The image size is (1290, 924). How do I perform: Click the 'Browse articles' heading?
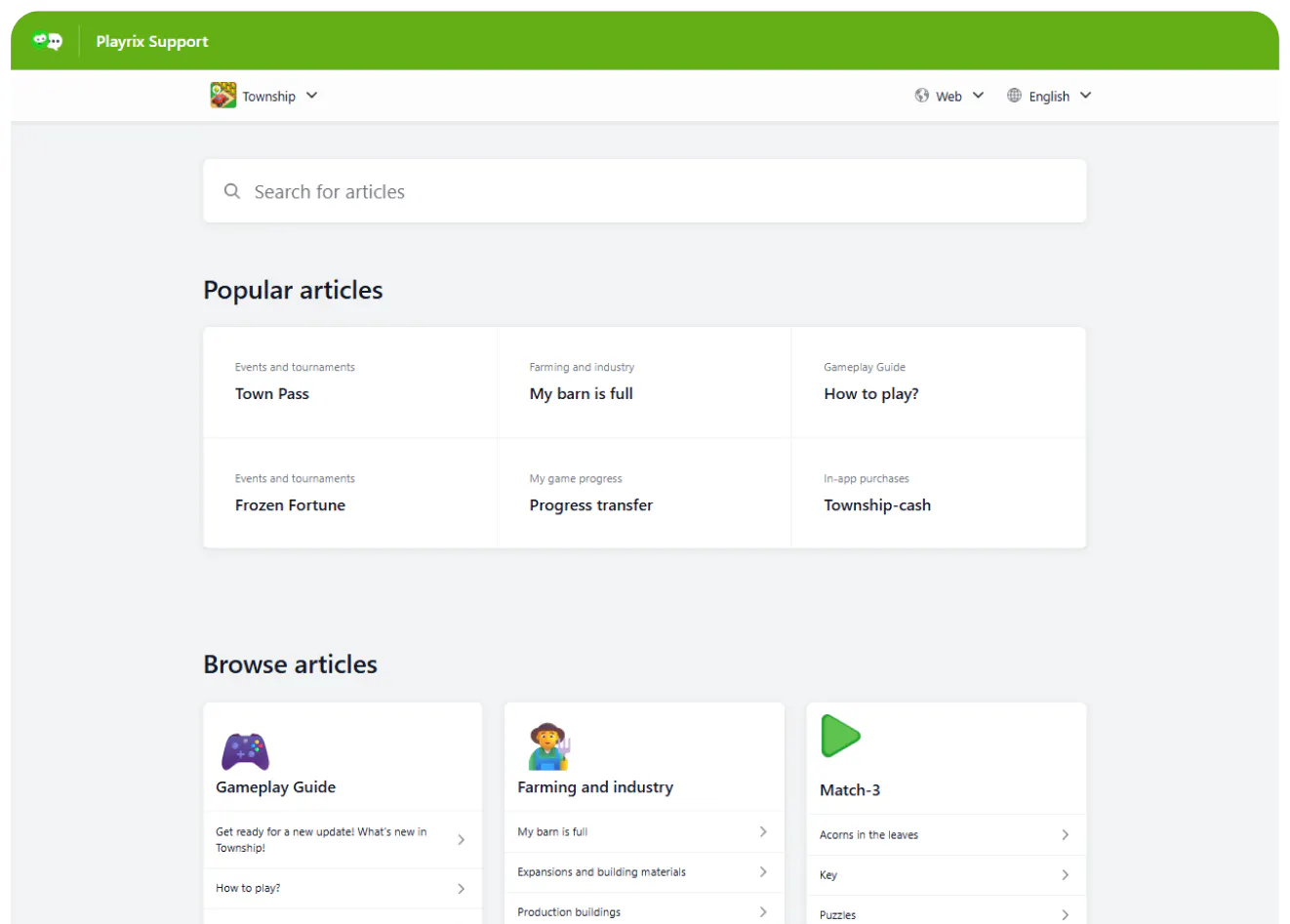291,664
